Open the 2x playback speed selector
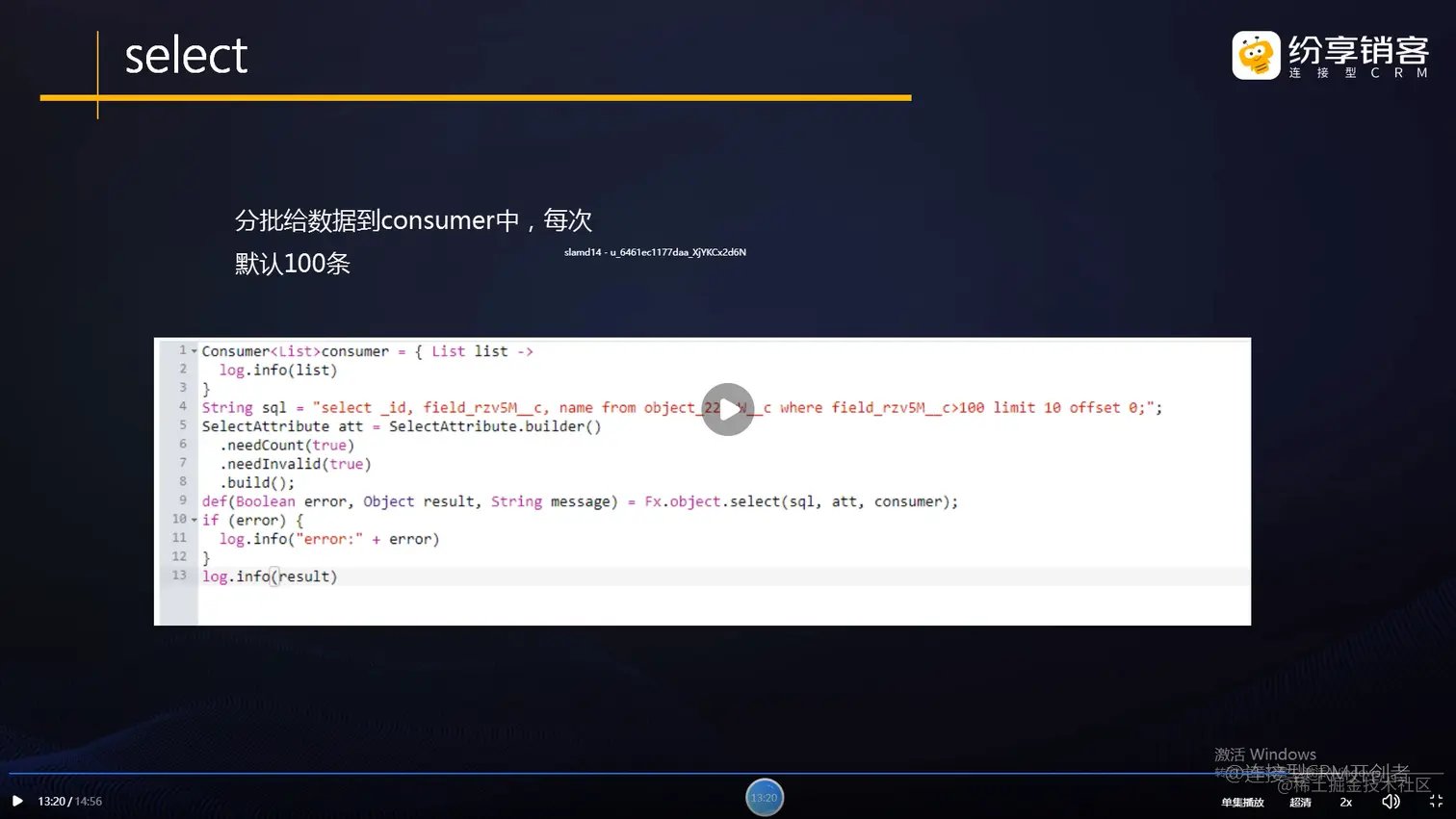 [x=1346, y=802]
